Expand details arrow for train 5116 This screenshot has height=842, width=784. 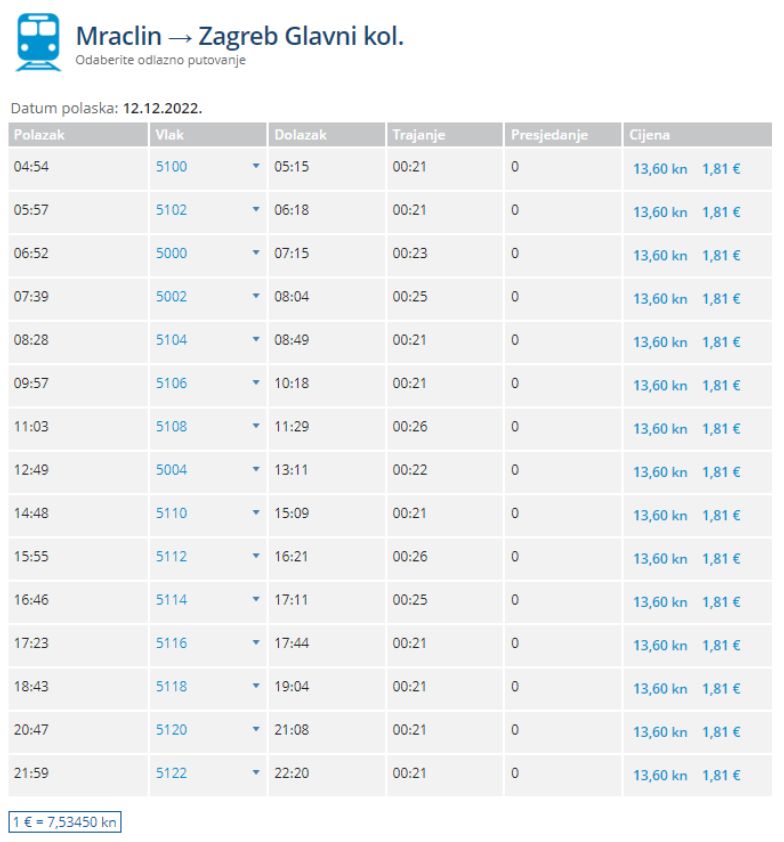[256, 642]
